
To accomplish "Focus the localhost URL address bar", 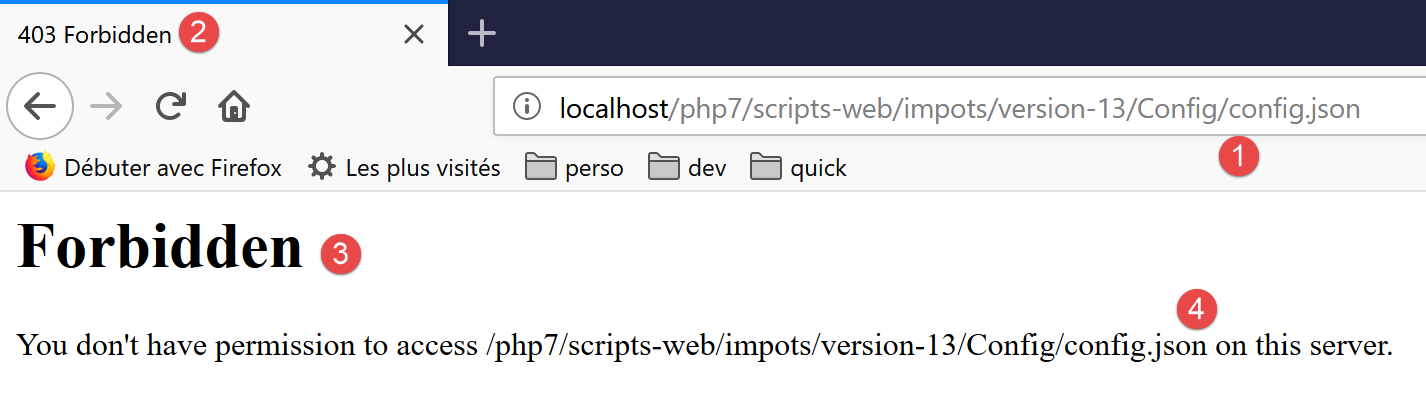I will pos(960,107).
